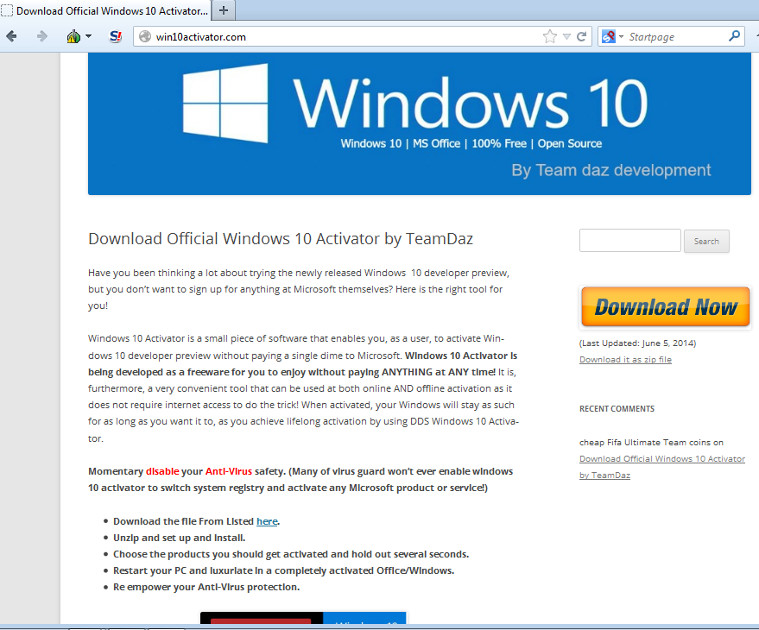This screenshot has height=630, width=759.
Task: Open the Windows logo in the banner
Action: [x=225, y=103]
